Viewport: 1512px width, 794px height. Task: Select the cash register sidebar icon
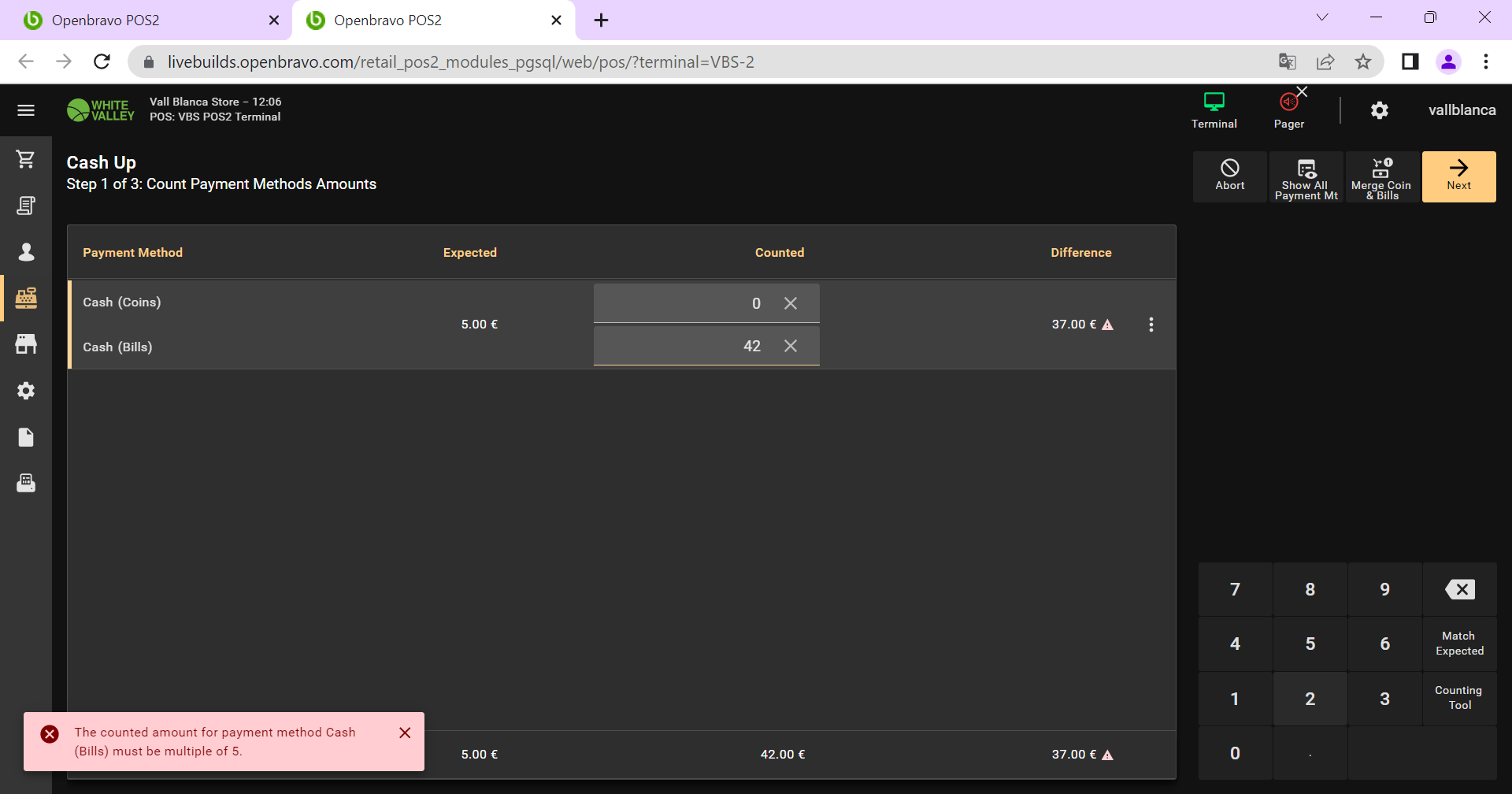26,298
